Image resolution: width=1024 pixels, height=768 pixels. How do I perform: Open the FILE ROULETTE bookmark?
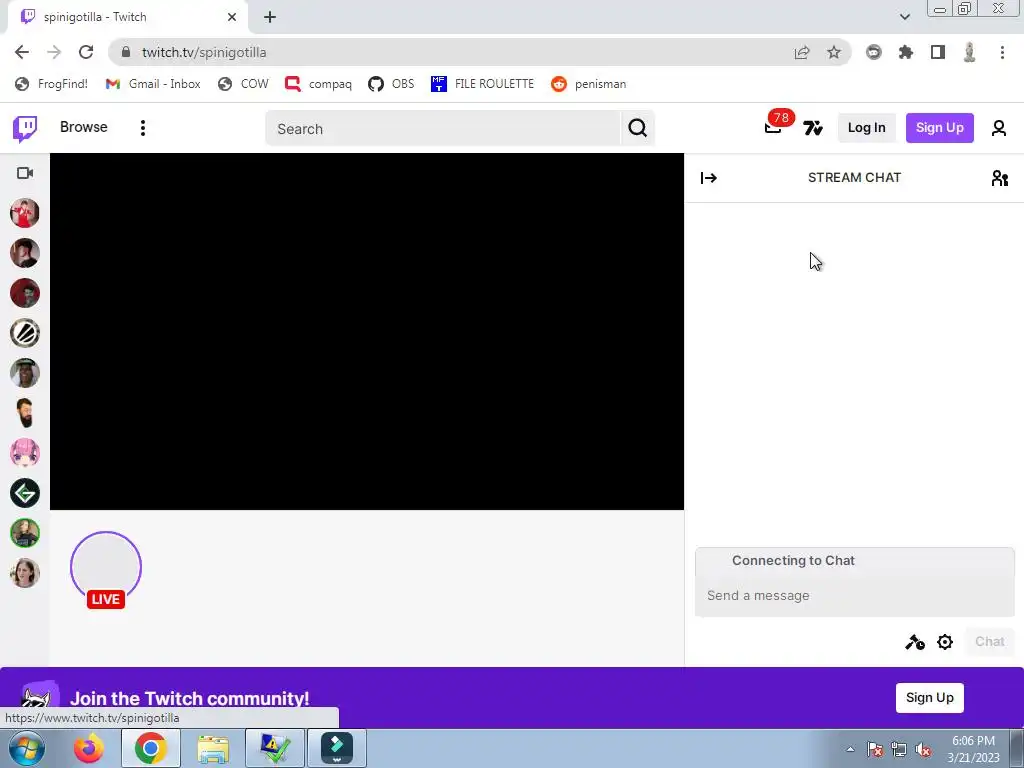483,84
